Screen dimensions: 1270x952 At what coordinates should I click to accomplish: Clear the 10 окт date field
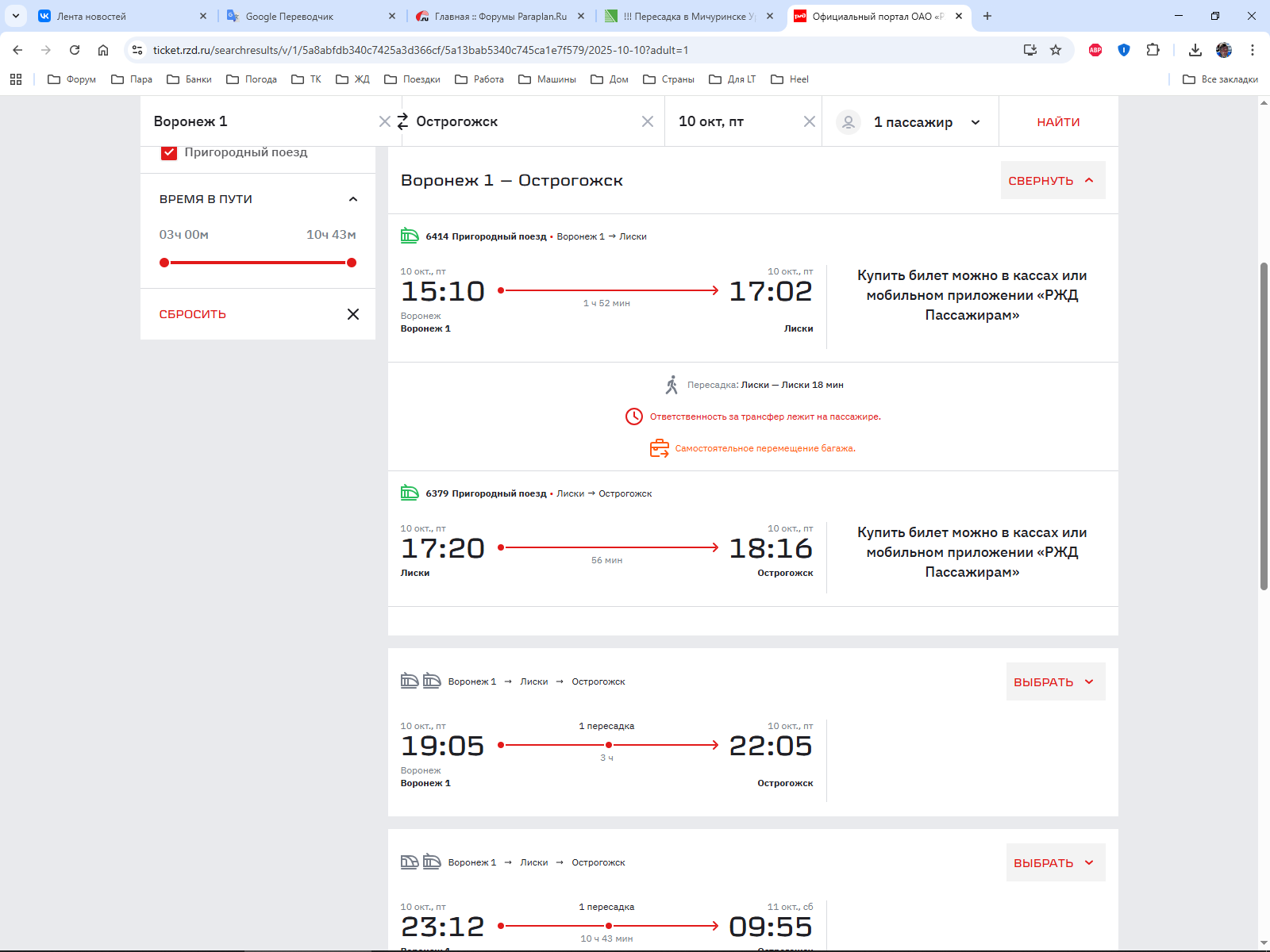pos(809,121)
